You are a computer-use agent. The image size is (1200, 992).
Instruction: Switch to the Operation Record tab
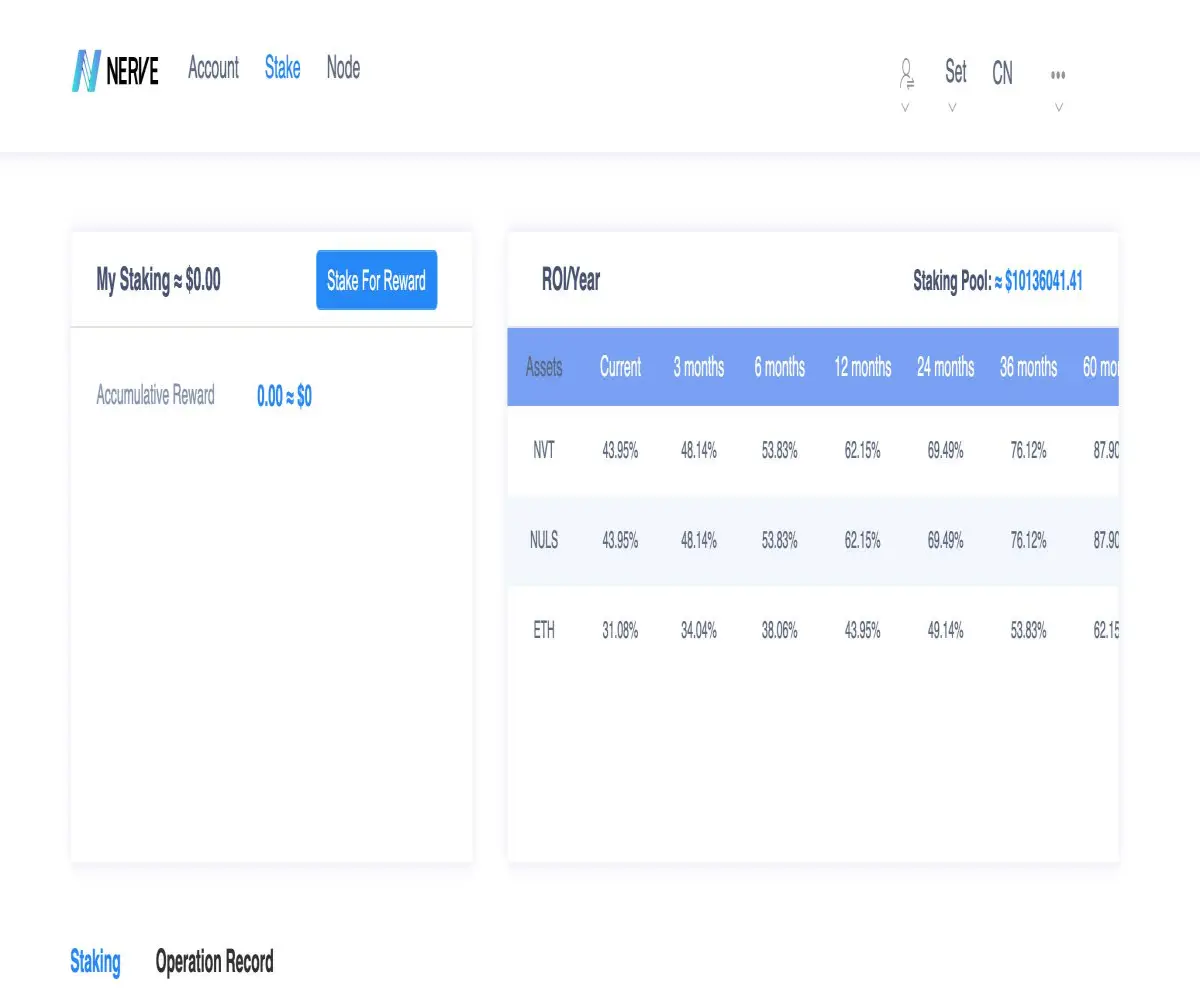point(214,962)
